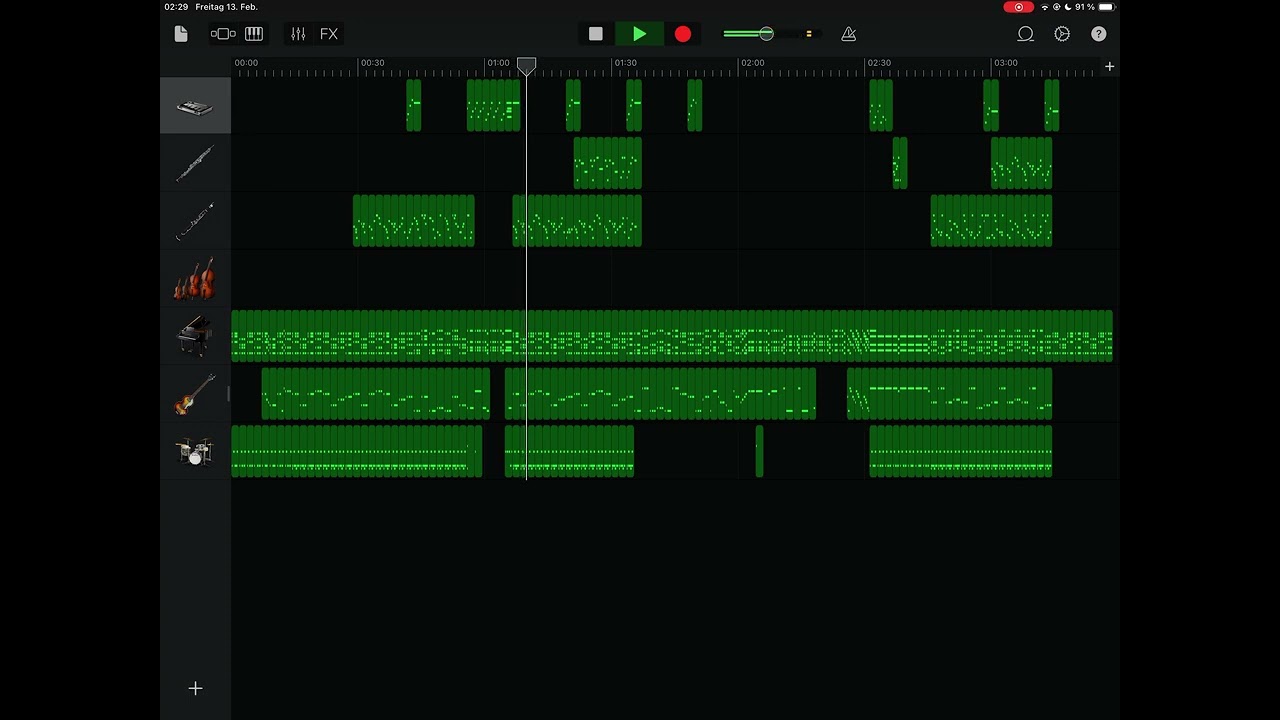The width and height of the screenshot is (1280, 720).
Task: Open the loop browser
Action: 1025,34
